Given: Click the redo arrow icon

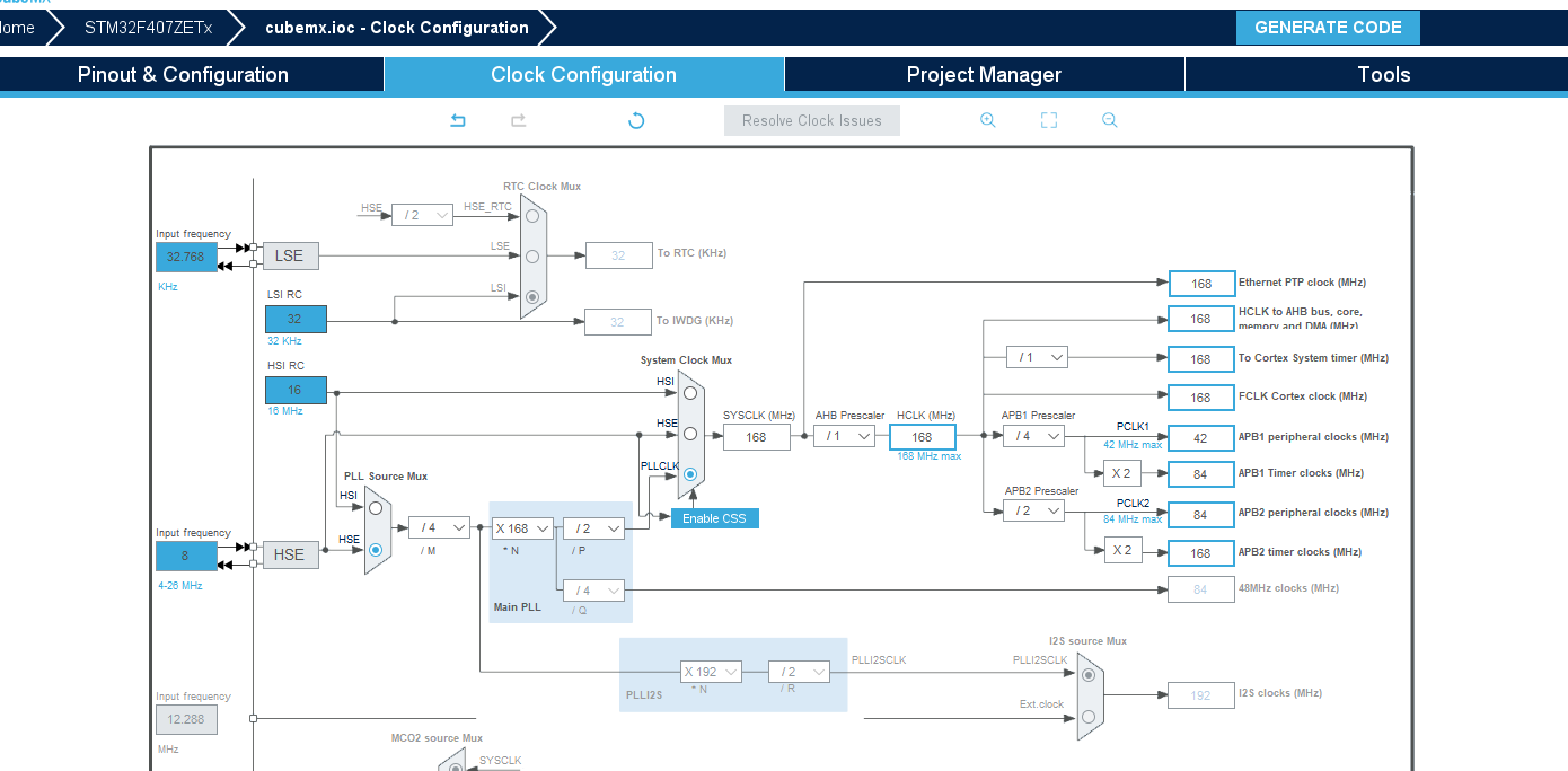Looking at the screenshot, I should click(518, 121).
